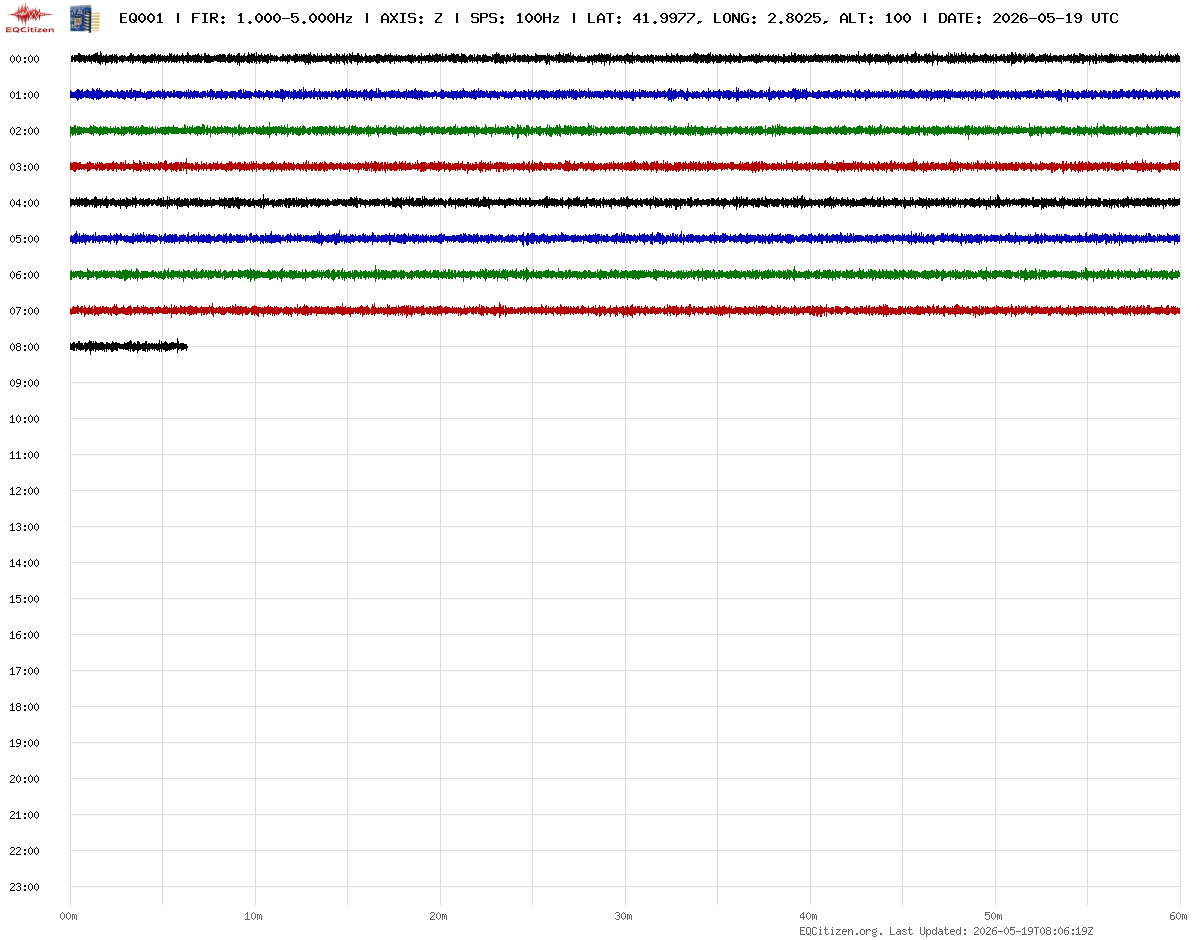
Task: Click the 30m time axis label
Action: [x=623, y=916]
